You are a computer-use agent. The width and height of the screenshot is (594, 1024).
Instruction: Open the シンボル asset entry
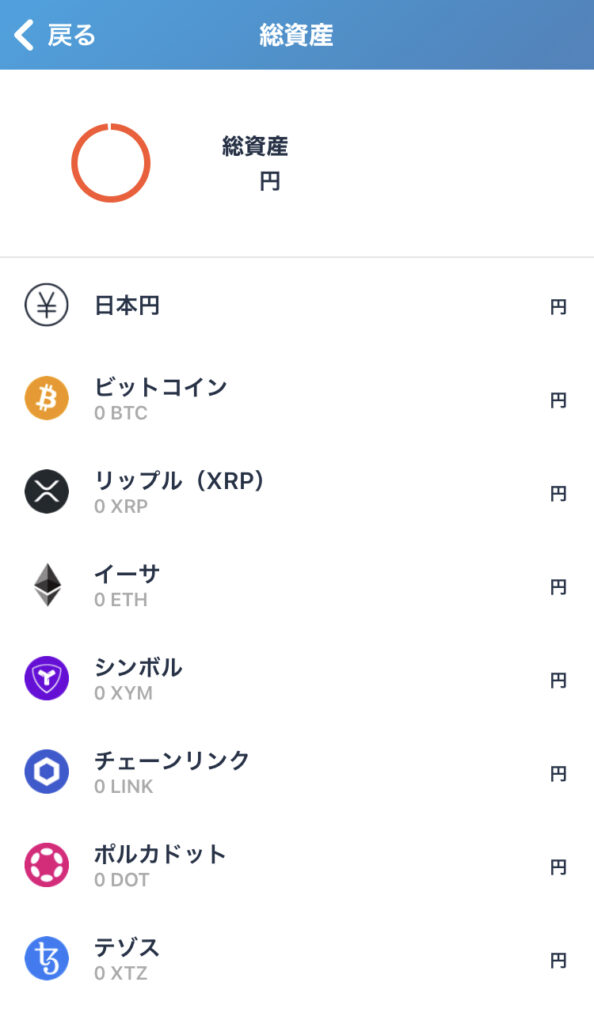click(297, 679)
